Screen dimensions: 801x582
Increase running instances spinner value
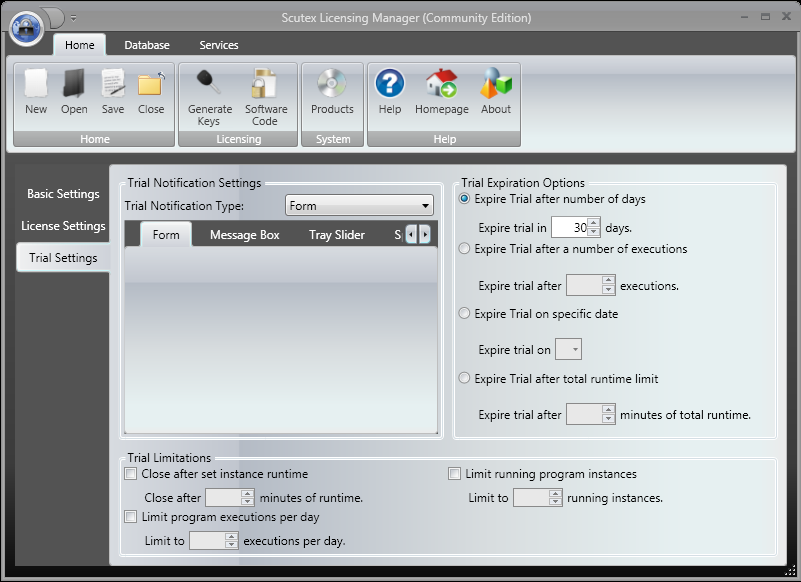coord(555,493)
